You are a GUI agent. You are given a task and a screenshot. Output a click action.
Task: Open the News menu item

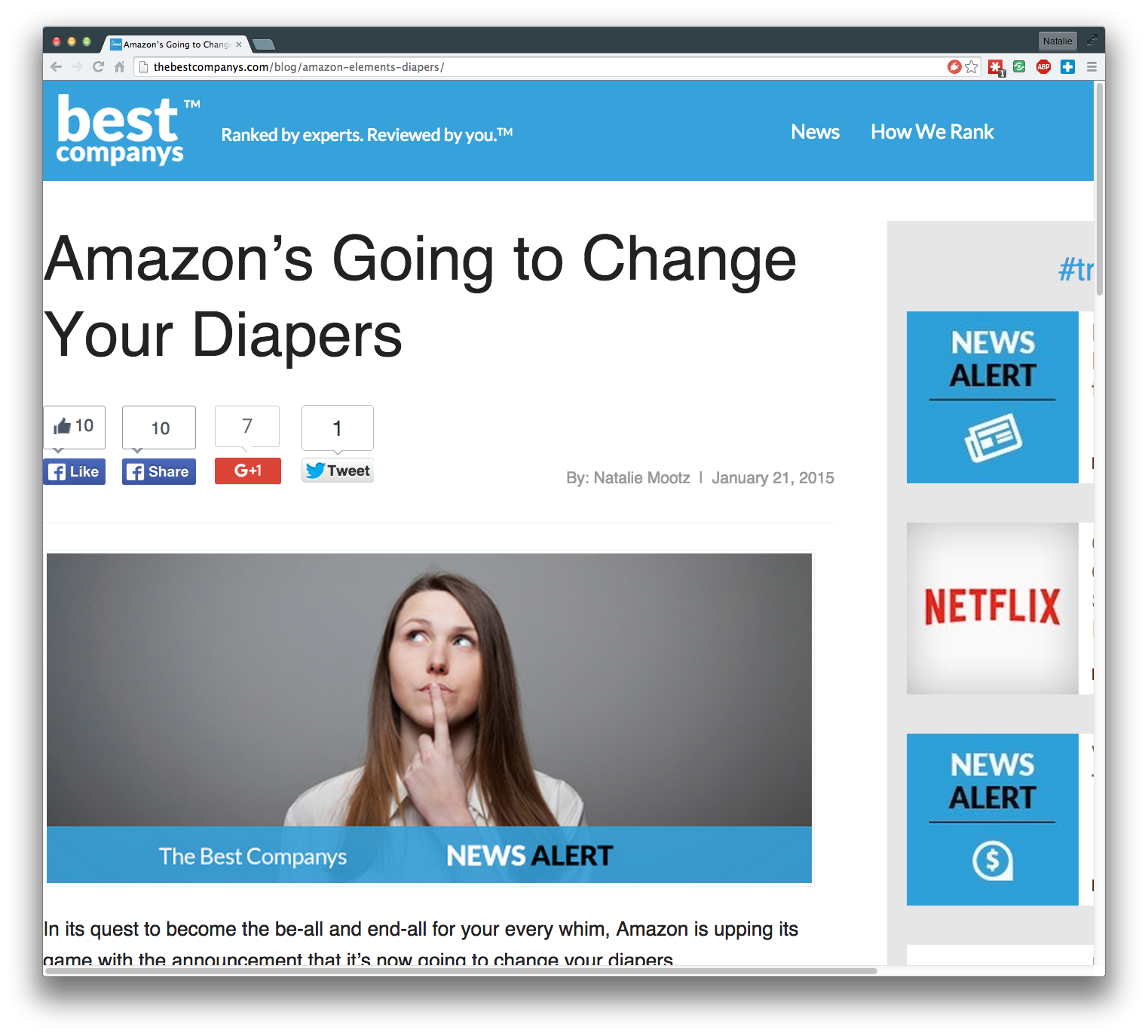(815, 132)
